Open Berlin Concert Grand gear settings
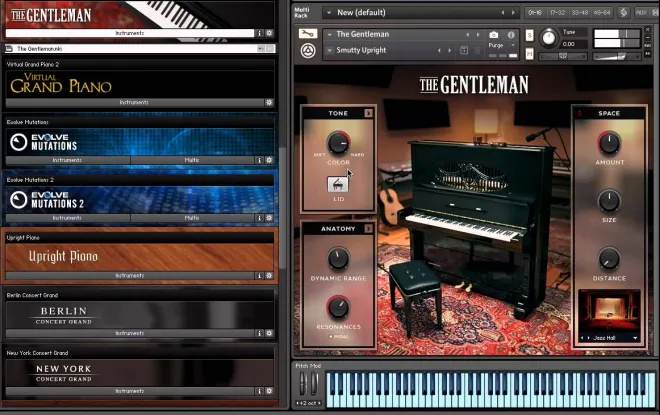 269,333
